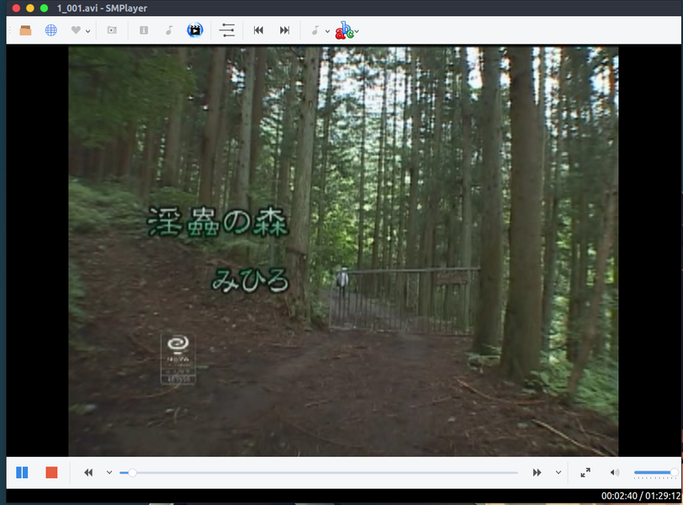Click the toolbar drag handle
This screenshot has width=683, height=505.
tap(10, 30)
